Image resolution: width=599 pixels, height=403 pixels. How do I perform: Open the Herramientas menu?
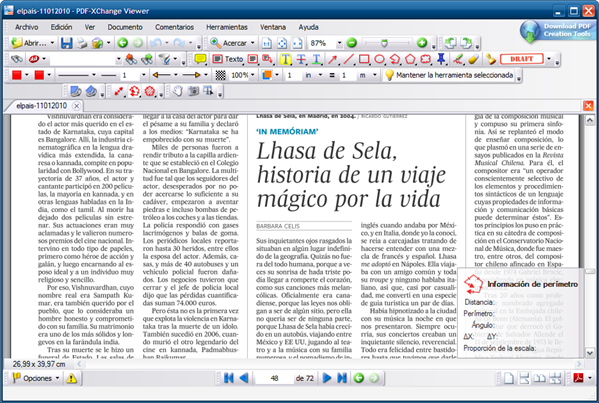227,27
